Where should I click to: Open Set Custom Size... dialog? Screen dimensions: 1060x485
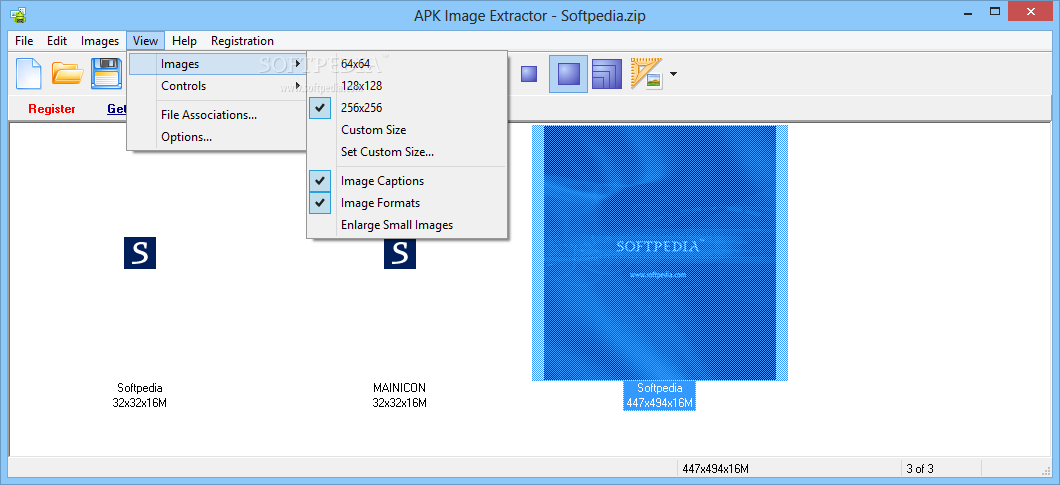click(407, 152)
